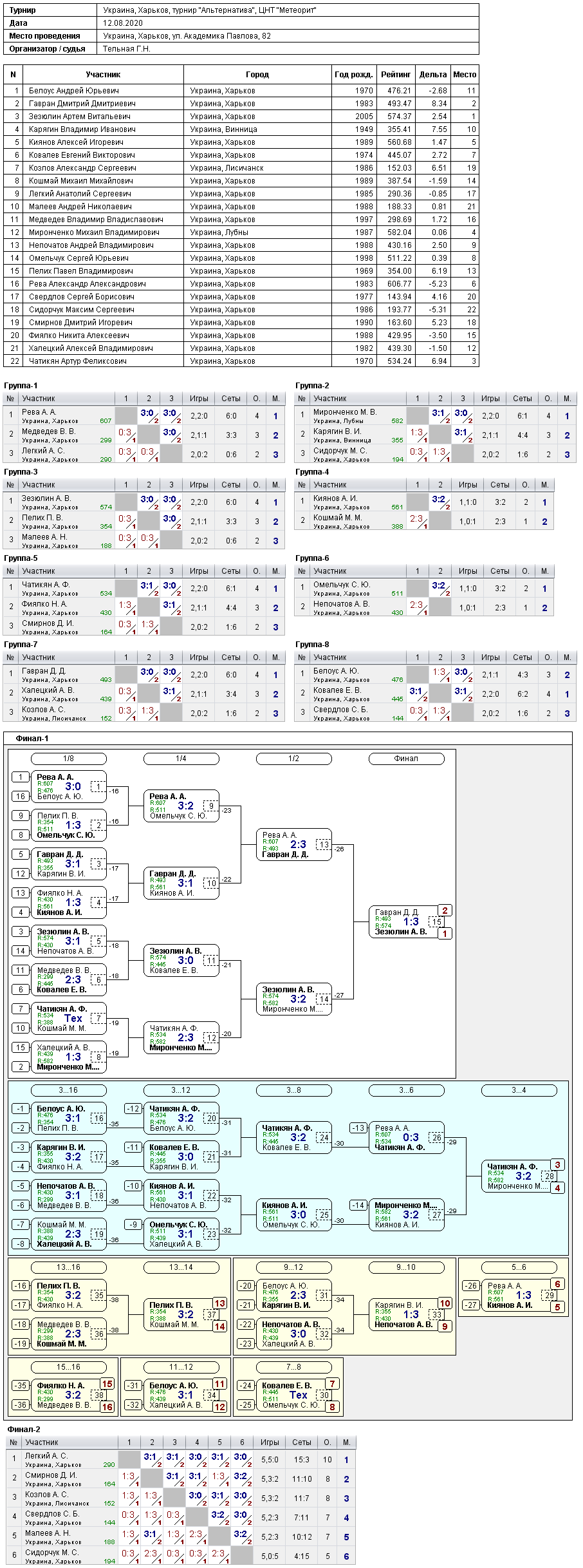The image size is (583, 1568).
Task: Click seed number box 16 near Белоус
Action: tap(21, 797)
